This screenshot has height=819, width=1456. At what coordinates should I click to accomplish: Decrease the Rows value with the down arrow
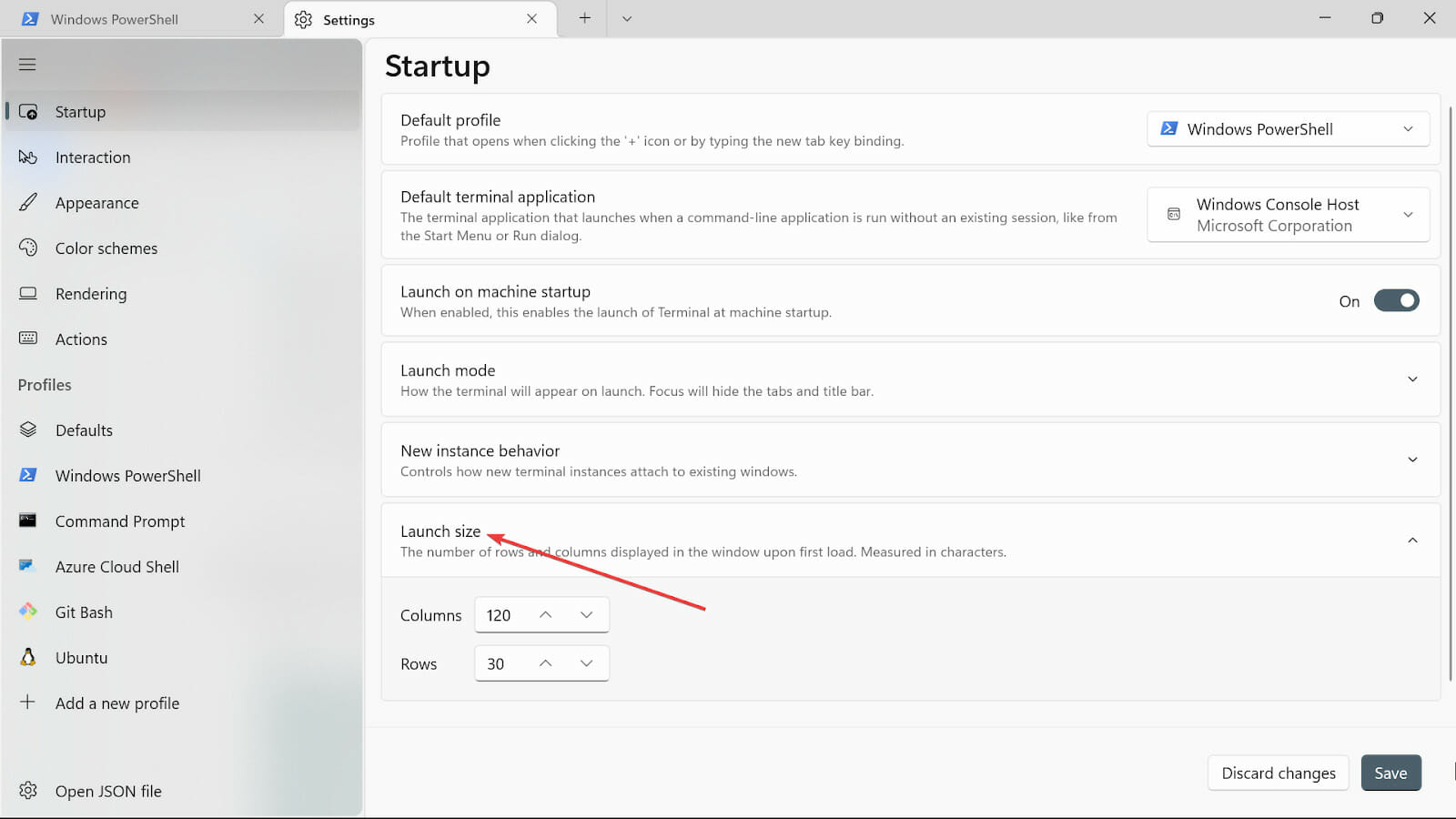pyautogui.click(x=586, y=663)
